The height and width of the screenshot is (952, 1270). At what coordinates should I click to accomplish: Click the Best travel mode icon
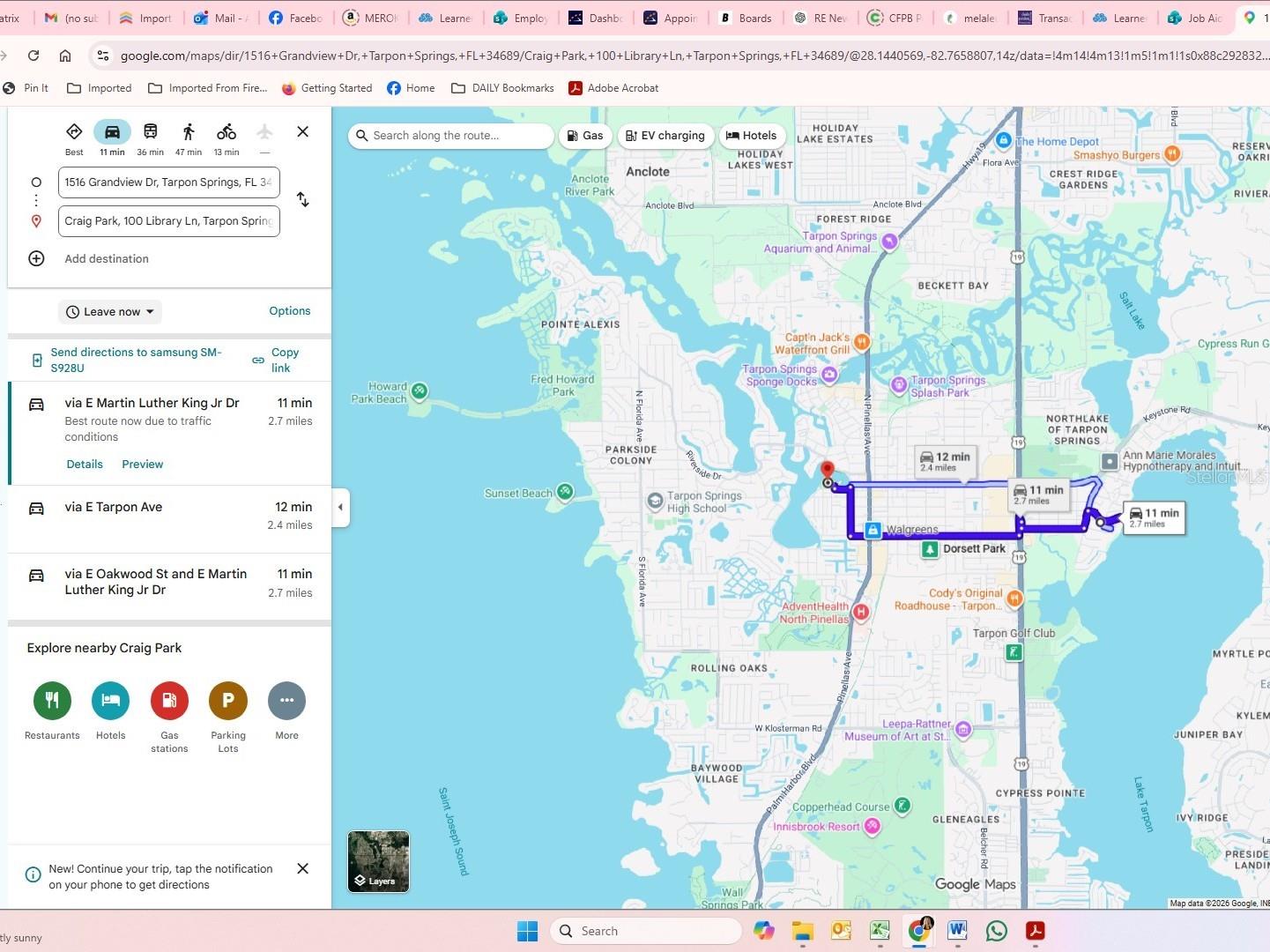[74, 132]
